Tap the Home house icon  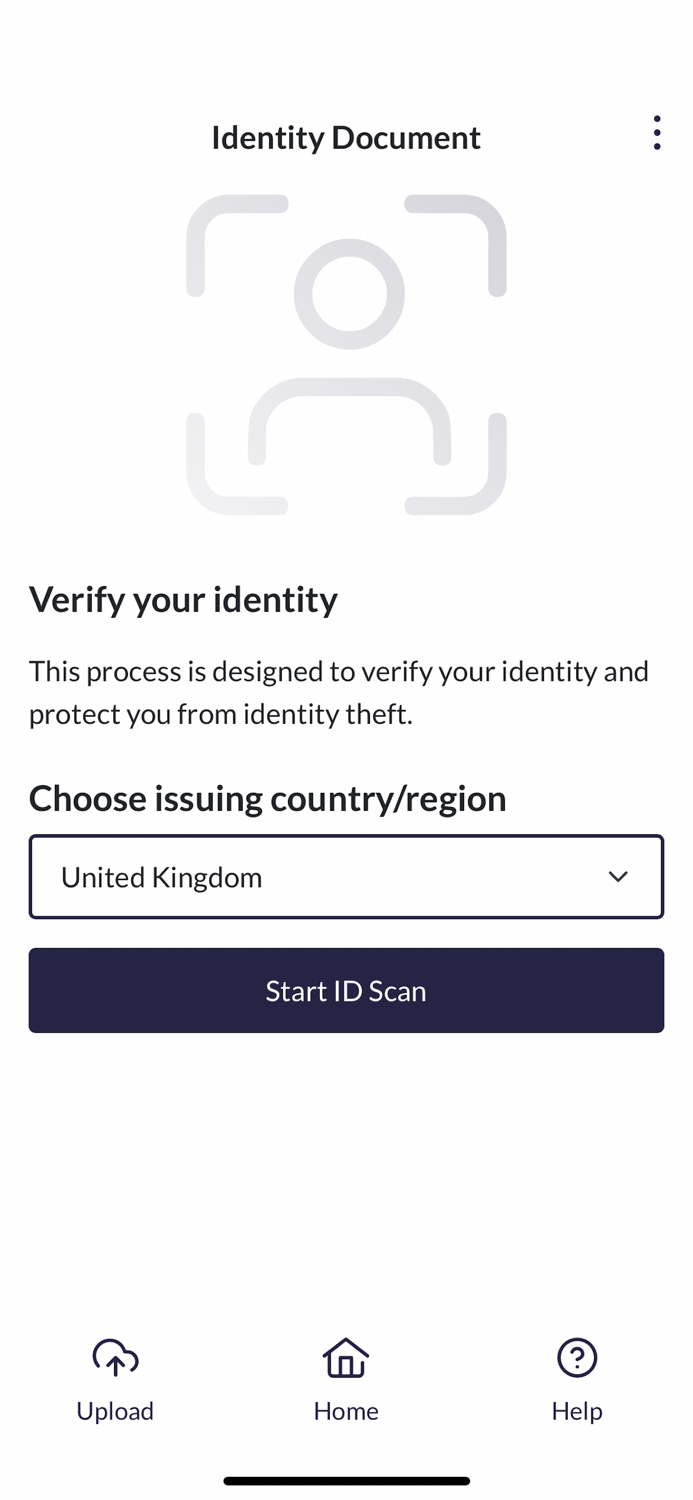(346, 1357)
